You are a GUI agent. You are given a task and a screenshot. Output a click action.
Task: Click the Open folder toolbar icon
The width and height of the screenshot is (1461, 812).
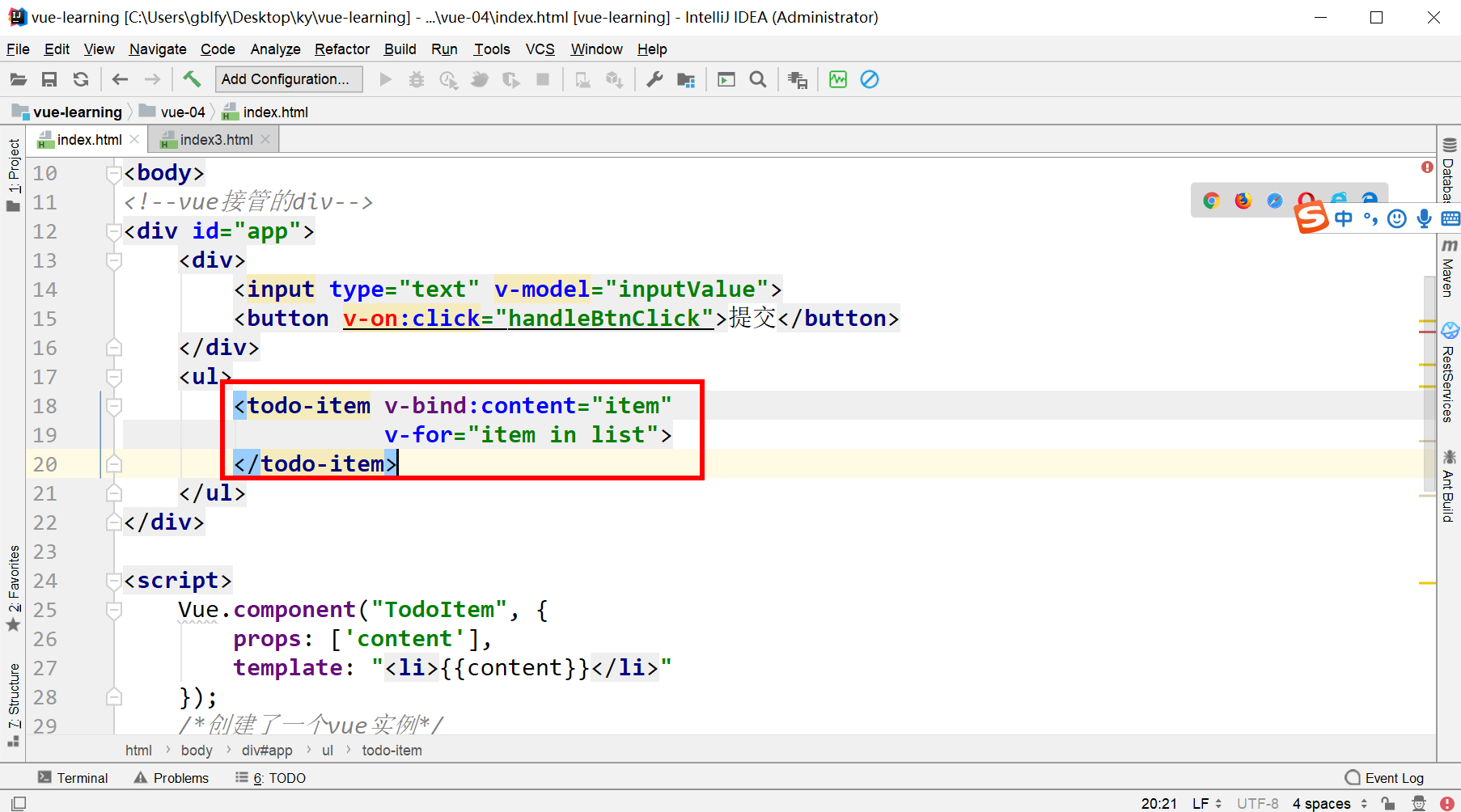[x=18, y=79]
